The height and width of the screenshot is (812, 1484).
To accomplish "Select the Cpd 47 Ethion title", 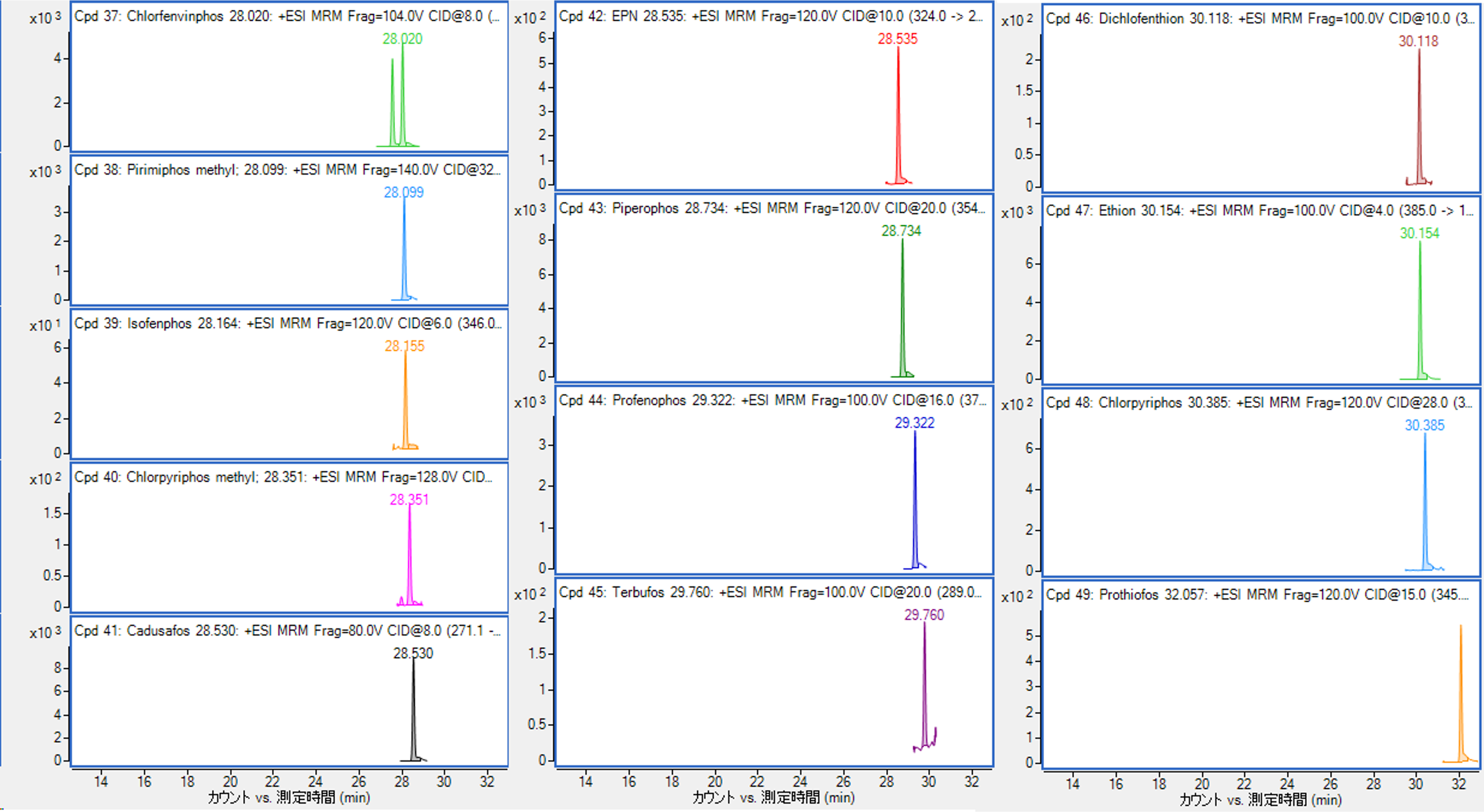I will coord(1259,211).
